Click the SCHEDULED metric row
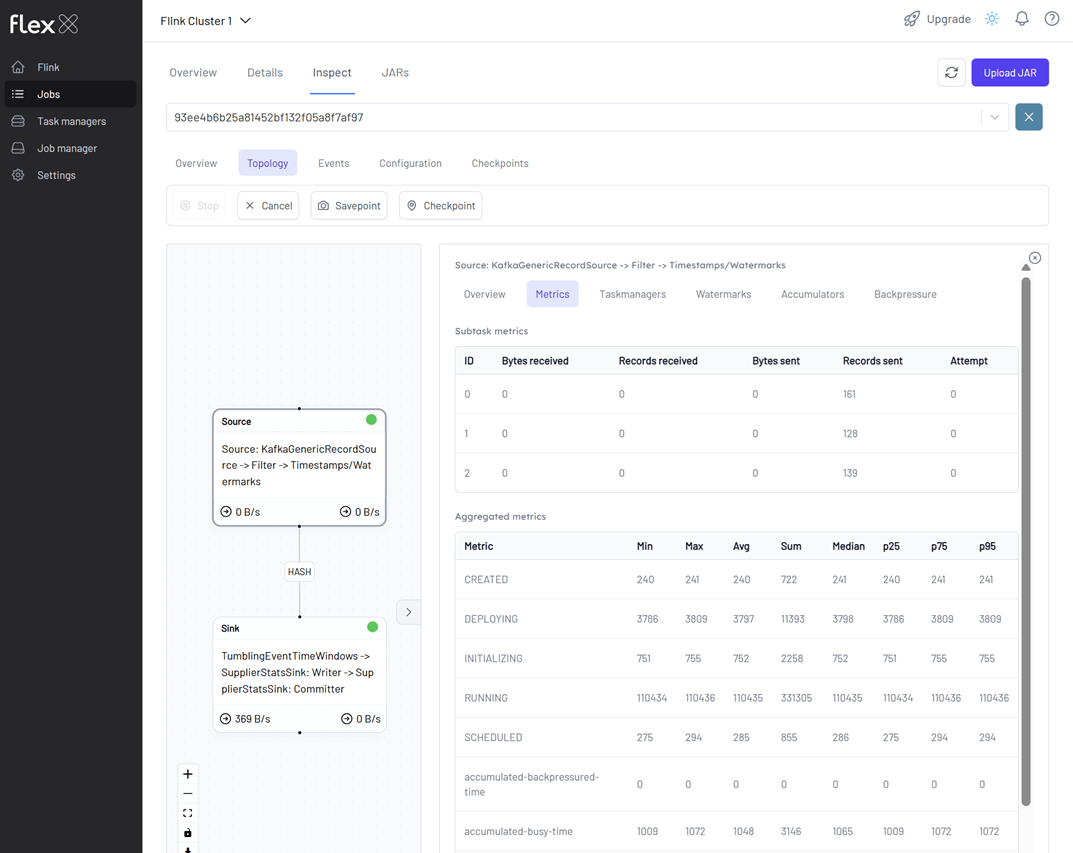The width and height of the screenshot is (1073, 853). (736, 737)
